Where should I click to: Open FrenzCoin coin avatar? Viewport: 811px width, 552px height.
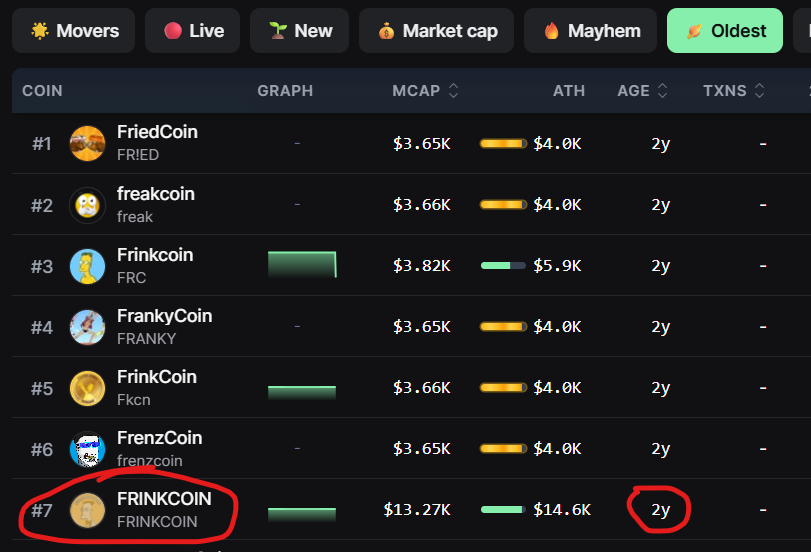click(87, 449)
